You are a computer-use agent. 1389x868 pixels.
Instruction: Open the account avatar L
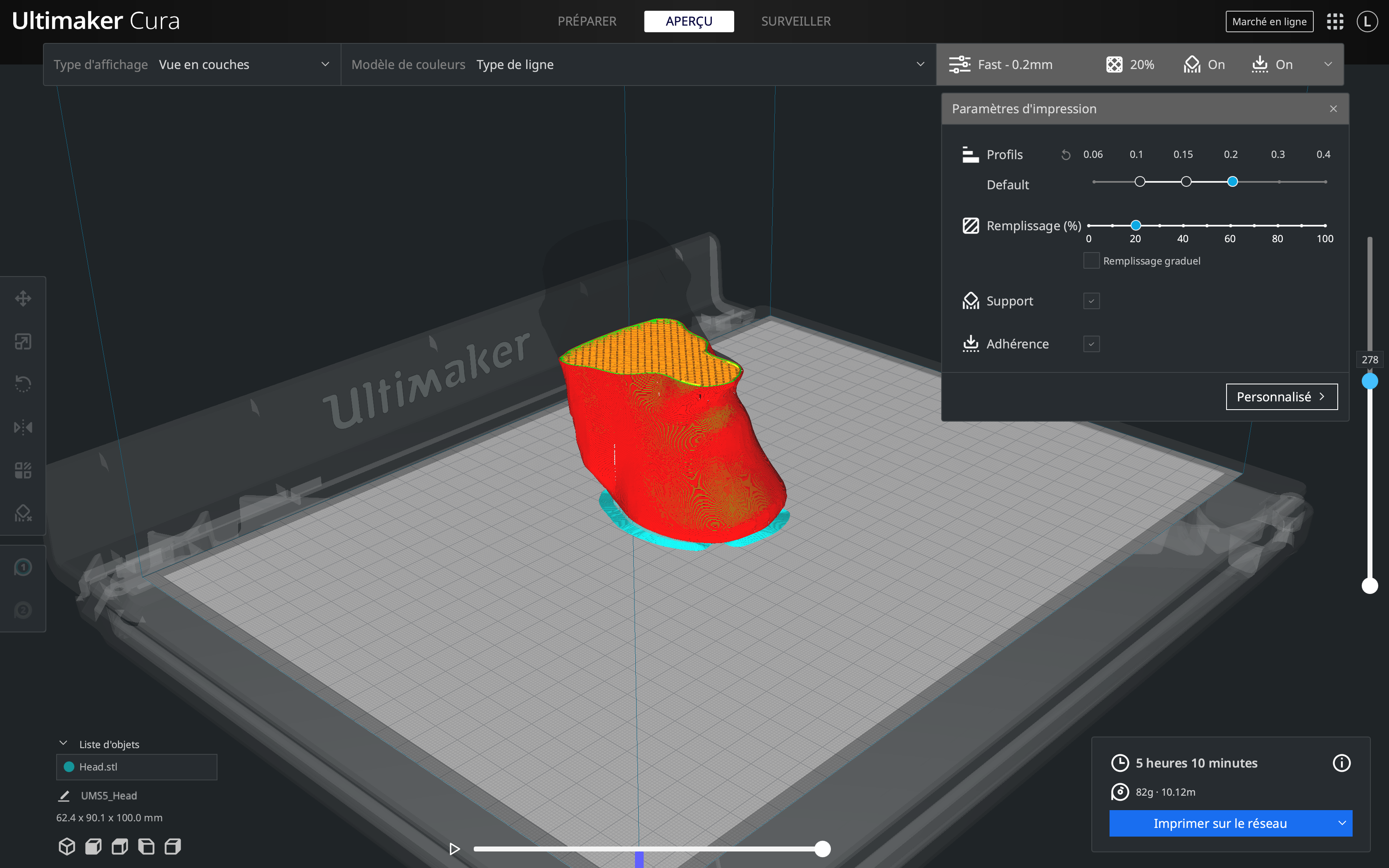[1367, 22]
